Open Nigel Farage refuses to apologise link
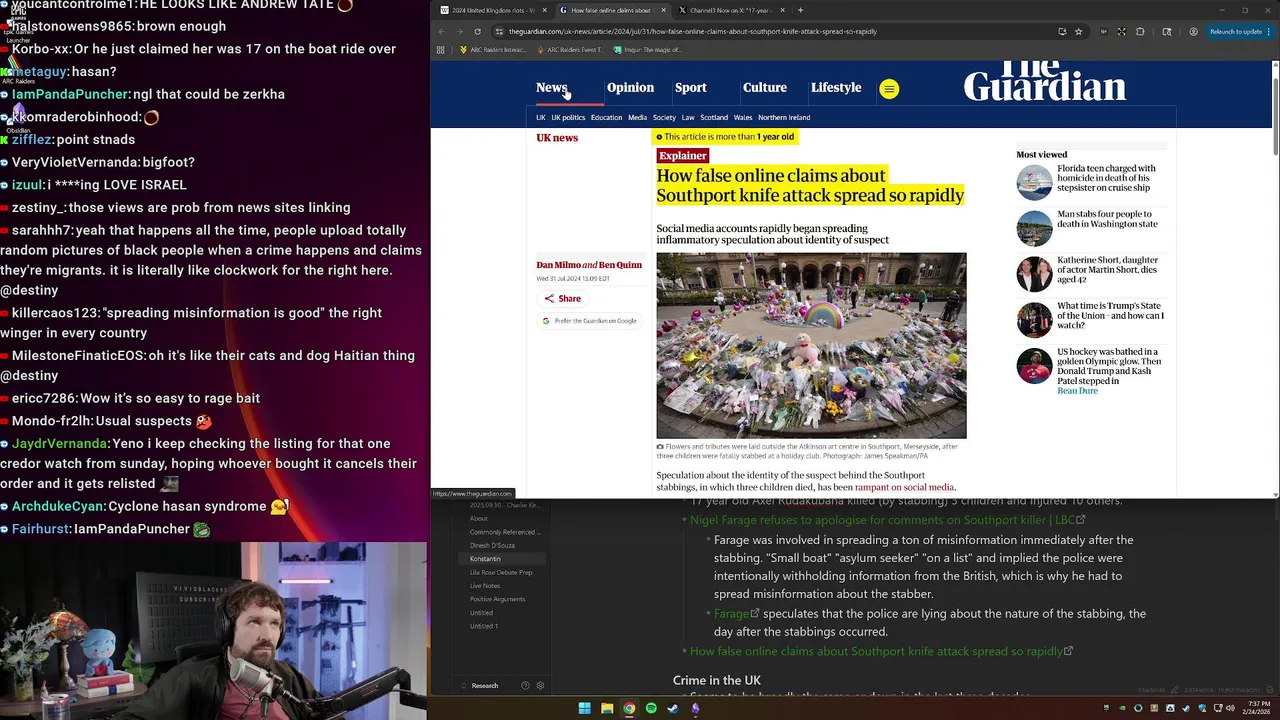Image resolution: width=1280 pixels, height=720 pixels. [882, 520]
